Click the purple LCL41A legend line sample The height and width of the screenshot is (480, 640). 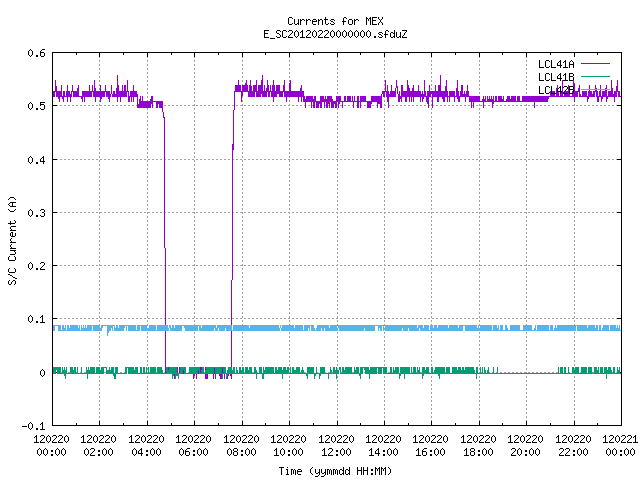point(595,64)
